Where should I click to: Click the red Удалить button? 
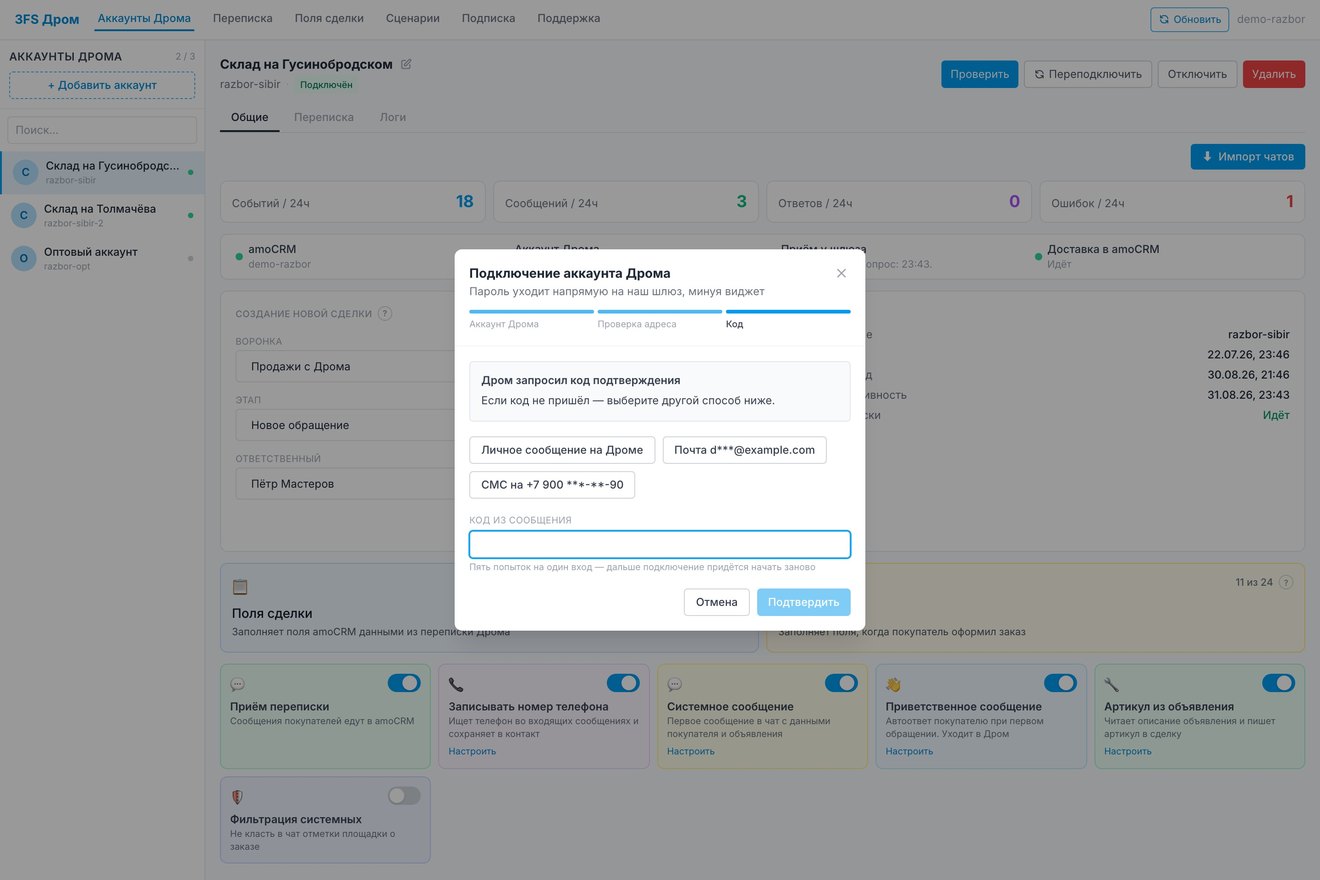[x=1274, y=74]
